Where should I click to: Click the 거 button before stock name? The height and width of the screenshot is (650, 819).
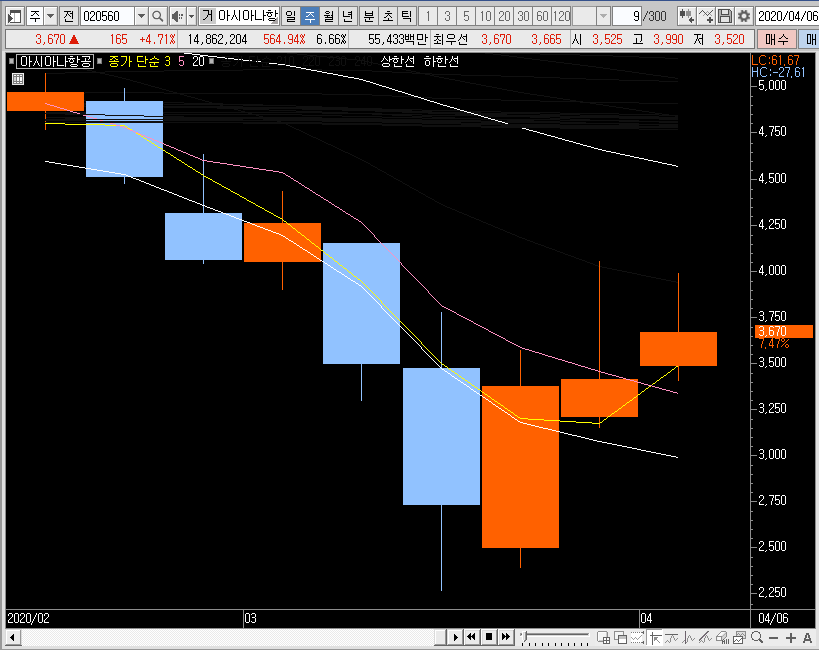click(x=207, y=16)
